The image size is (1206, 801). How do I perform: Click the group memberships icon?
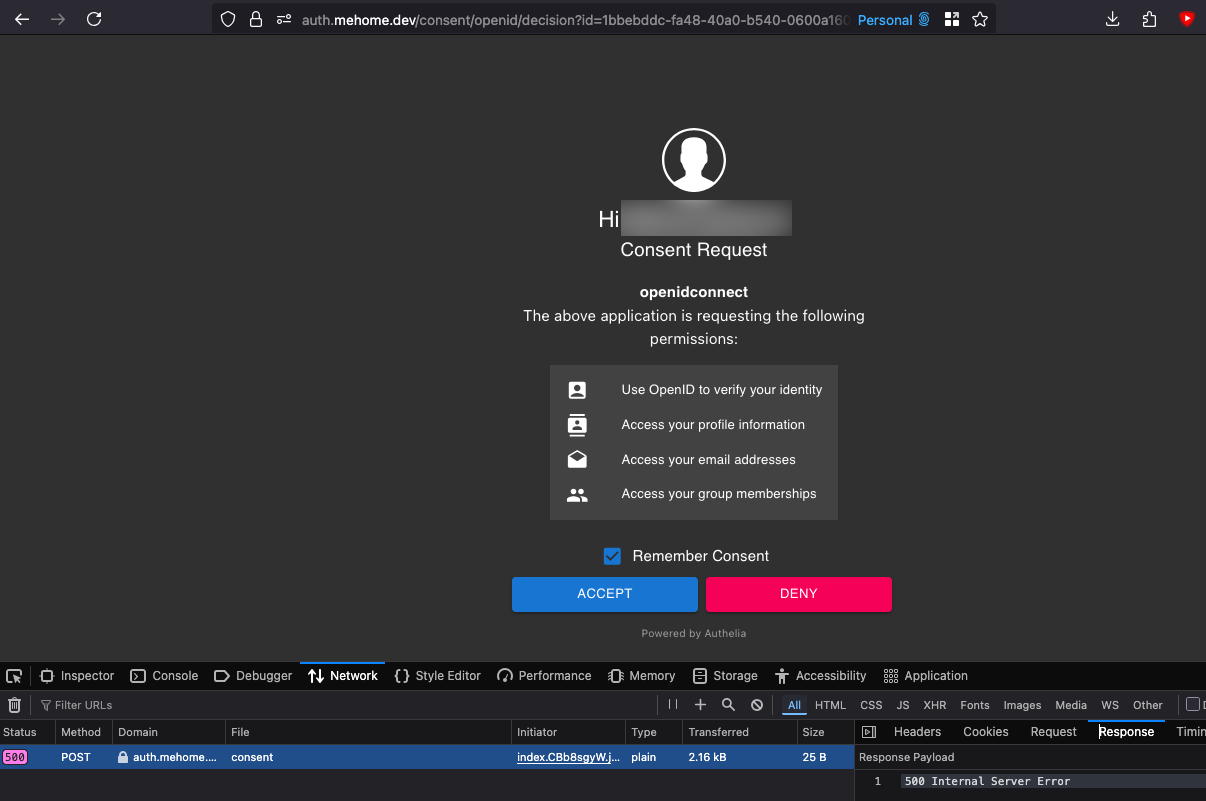click(577, 494)
